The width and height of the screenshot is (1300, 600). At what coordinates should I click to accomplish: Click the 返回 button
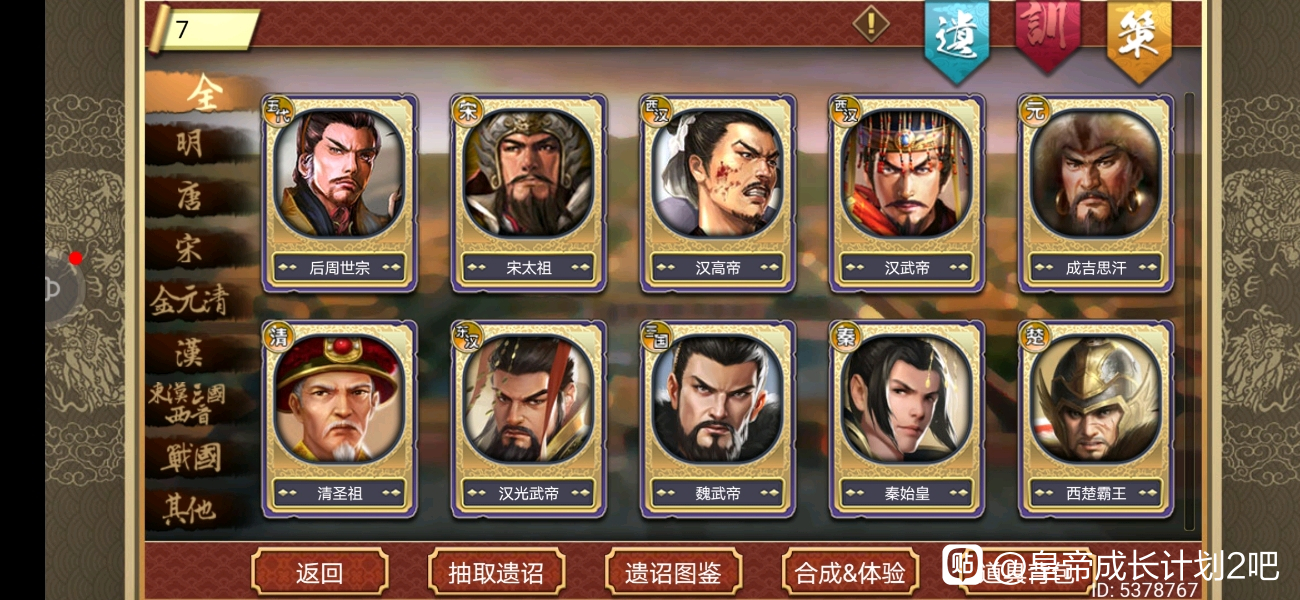click(319, 572)
